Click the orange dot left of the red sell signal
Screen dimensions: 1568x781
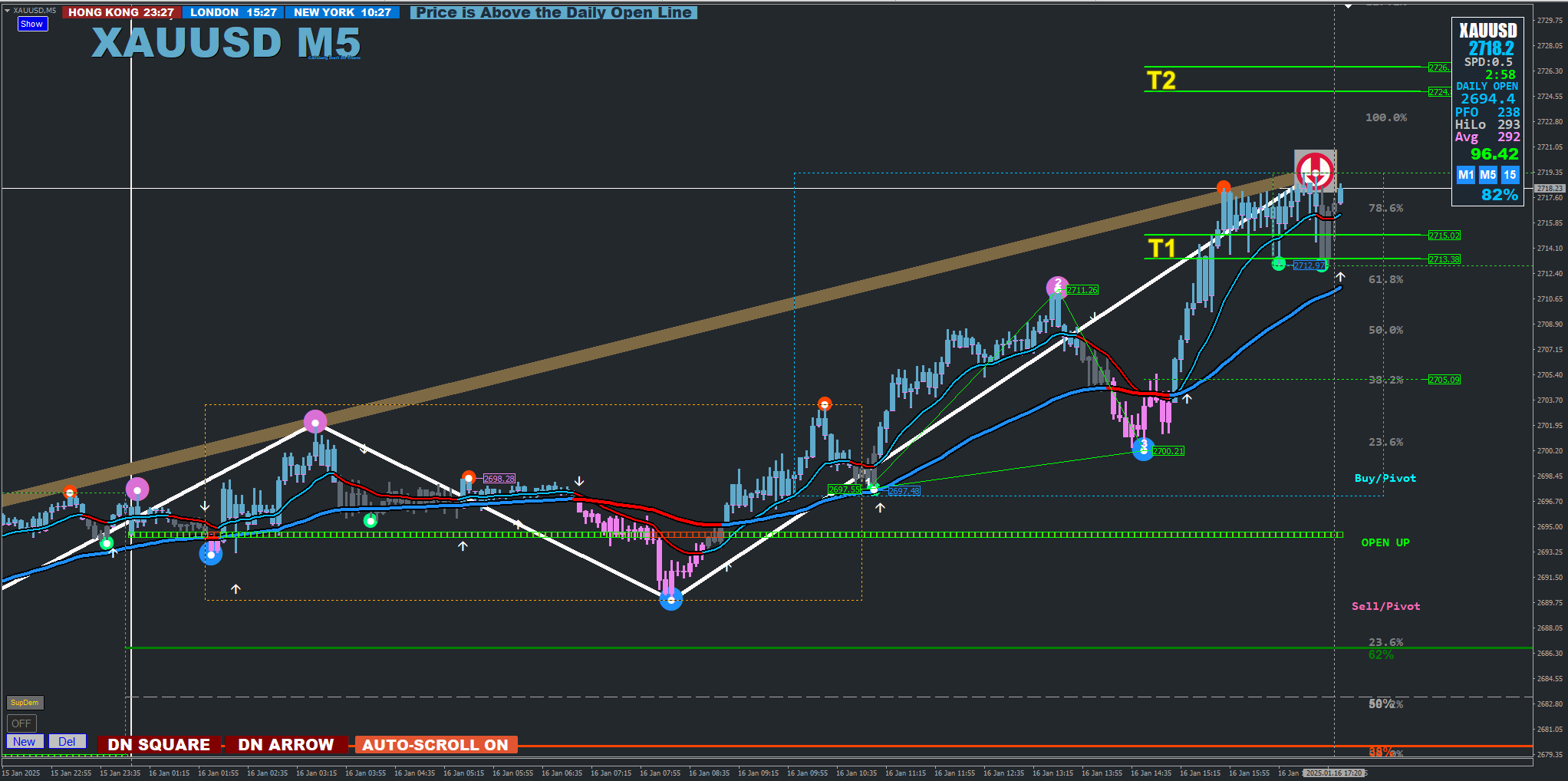(x=1224, y=187)
